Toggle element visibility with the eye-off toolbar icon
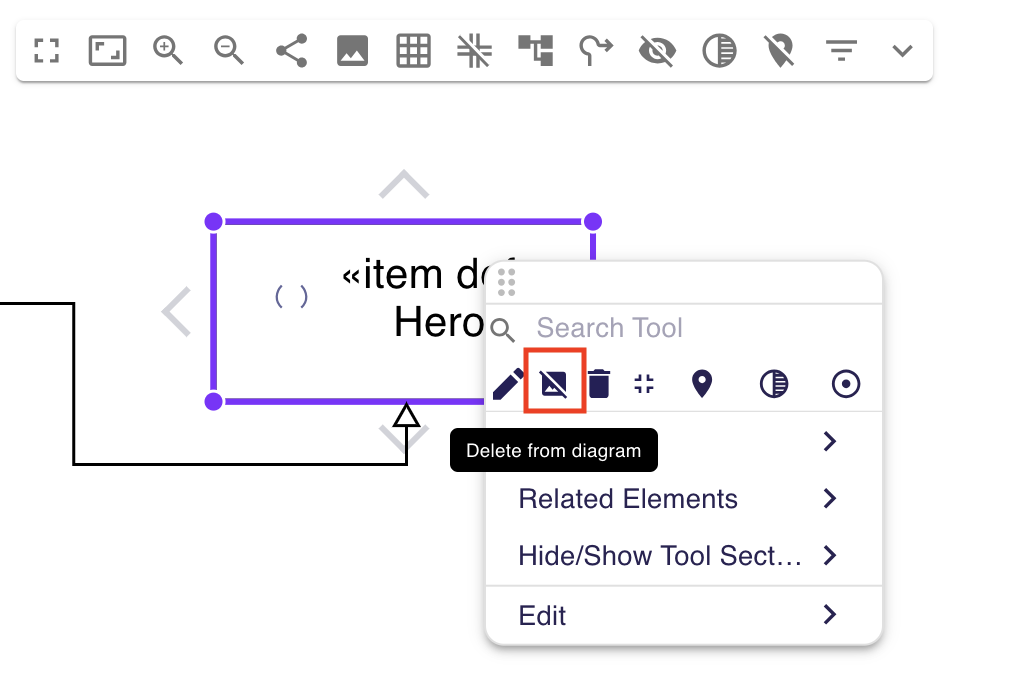This screenshot has height=686, width=1018. (657, 50)
